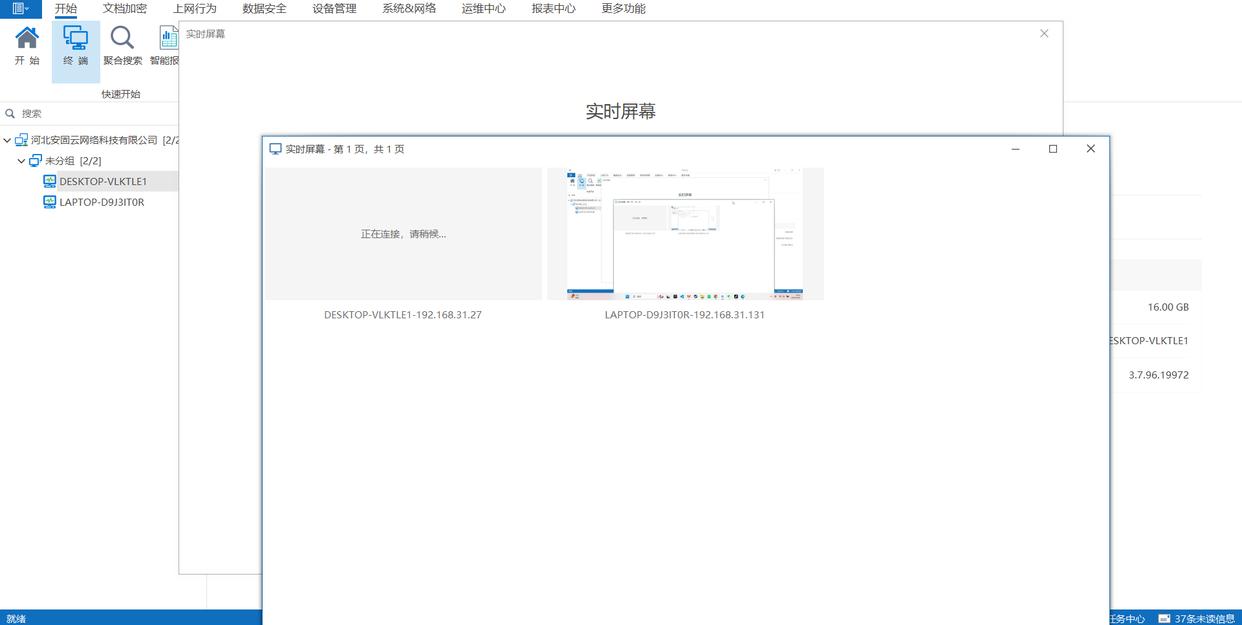Open the blue application menu button
Screen dimensions: 1242x625
[x=21, y=8]
